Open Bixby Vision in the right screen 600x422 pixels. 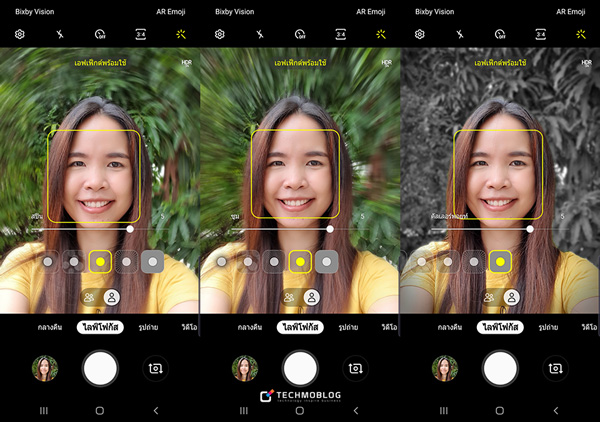(x=436, y=11)
